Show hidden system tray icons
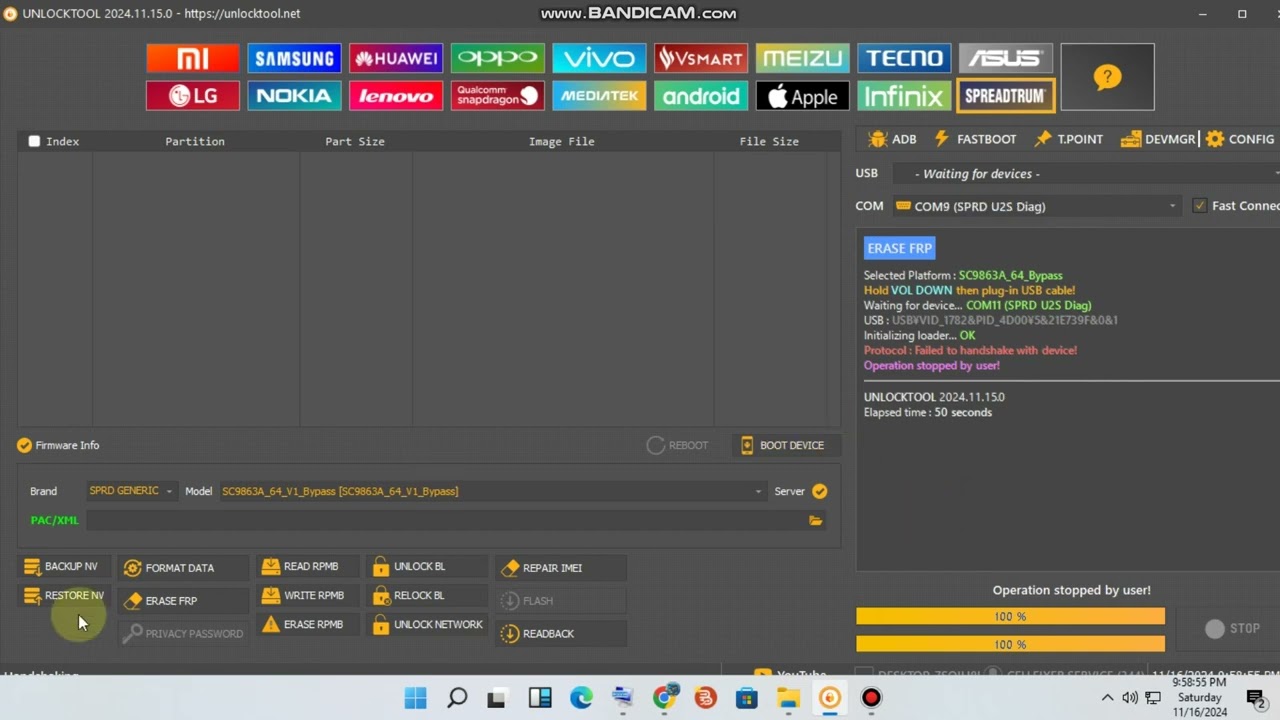The image size is (1280, 720). click(1107, 698)
